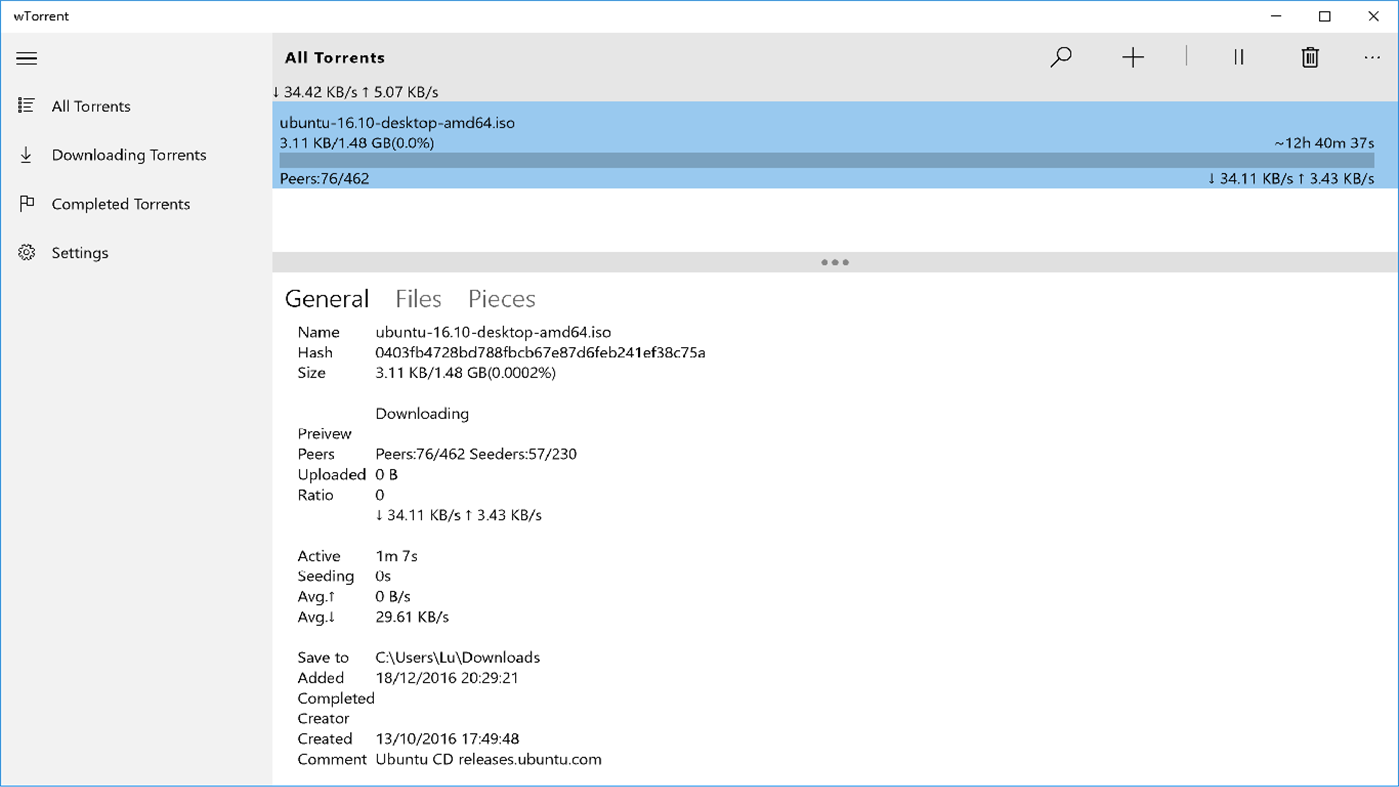The width and height of the screenshot is (1399, 787).
Task: Open All Torrents from the sidebar
Action: (x=90, y=106)
